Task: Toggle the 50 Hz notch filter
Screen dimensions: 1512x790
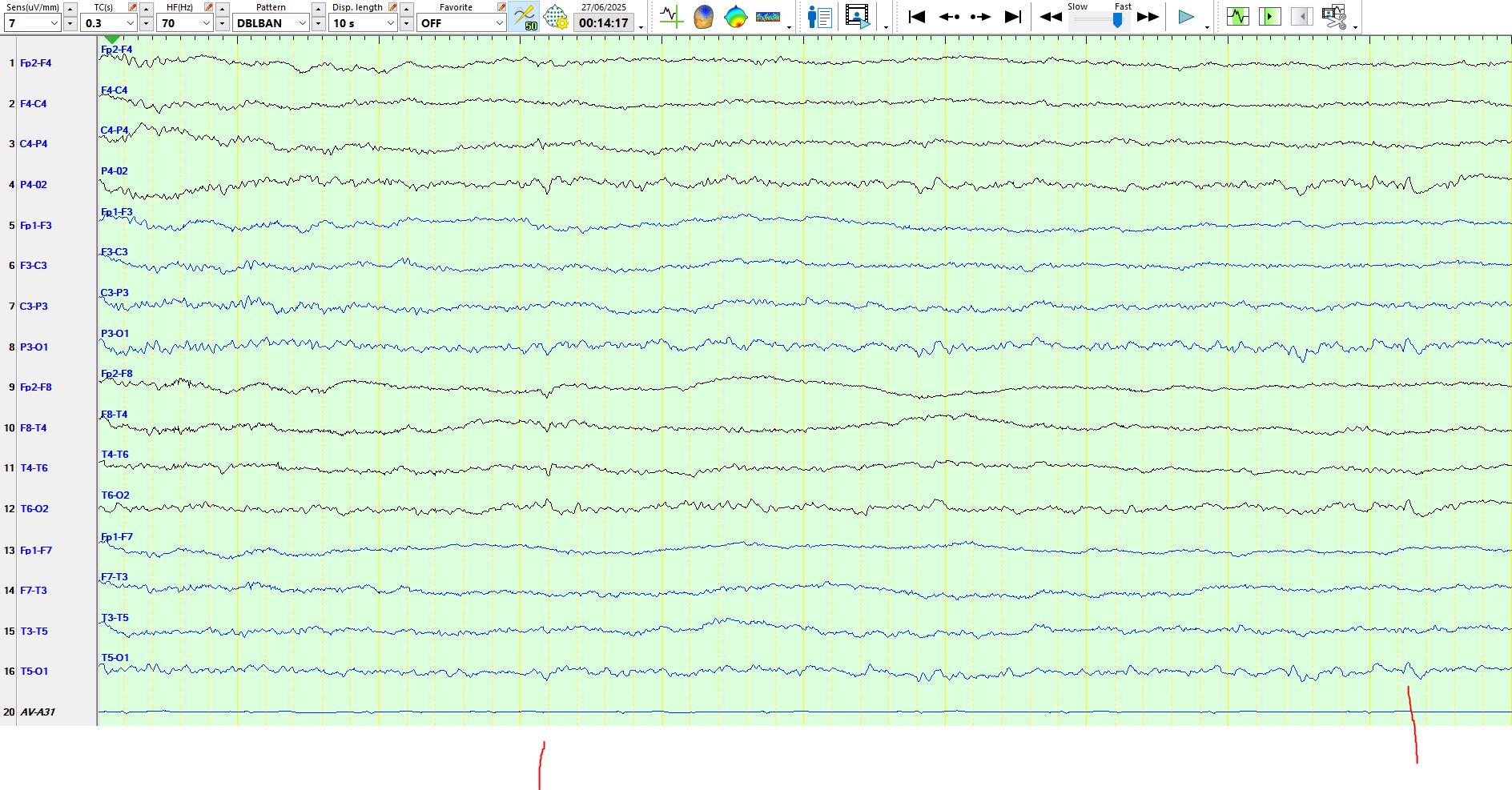Action: pos(525,16)
